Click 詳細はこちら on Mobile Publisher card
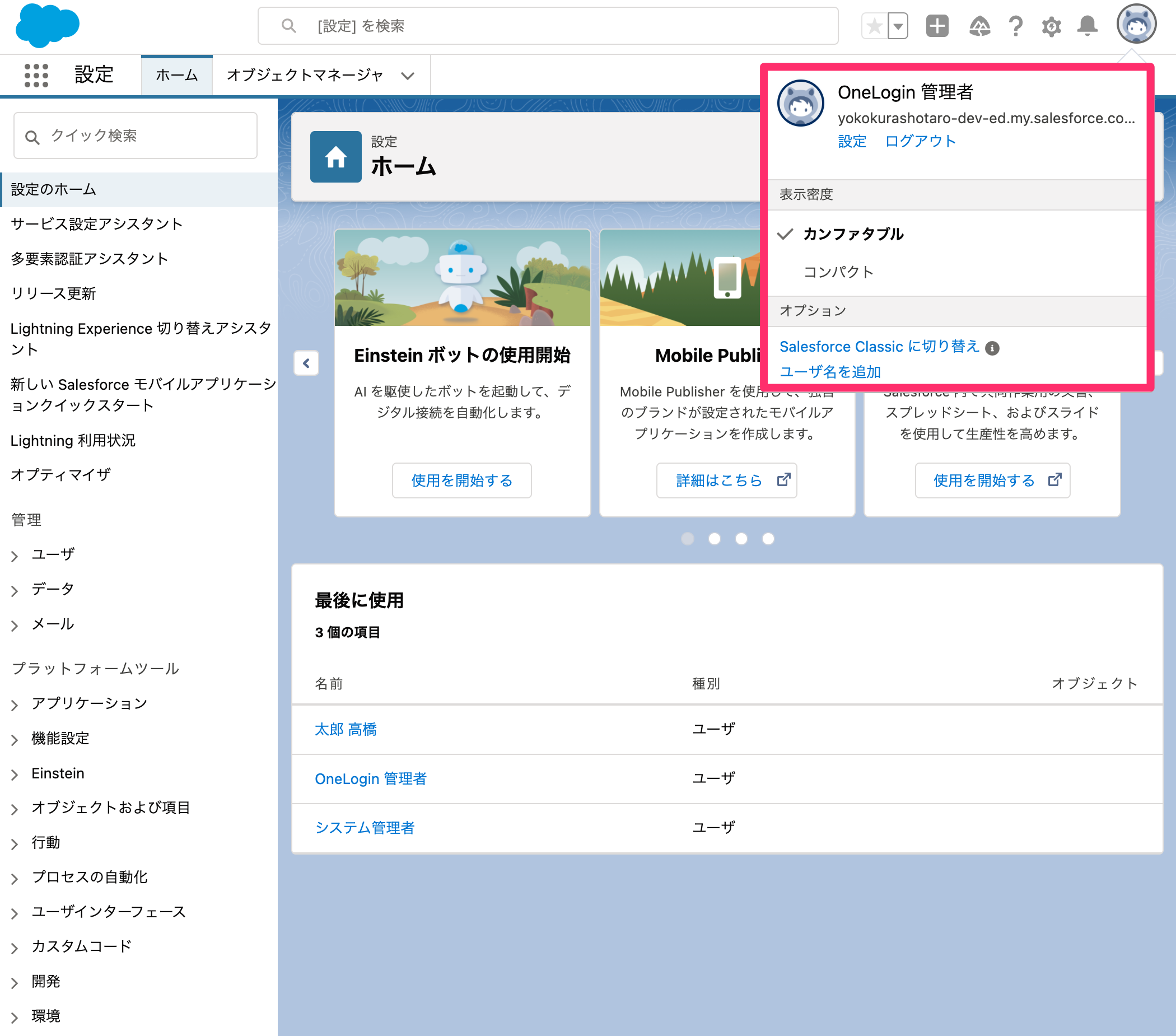Screen dimensions: 1176x1036 coord(726,480)
